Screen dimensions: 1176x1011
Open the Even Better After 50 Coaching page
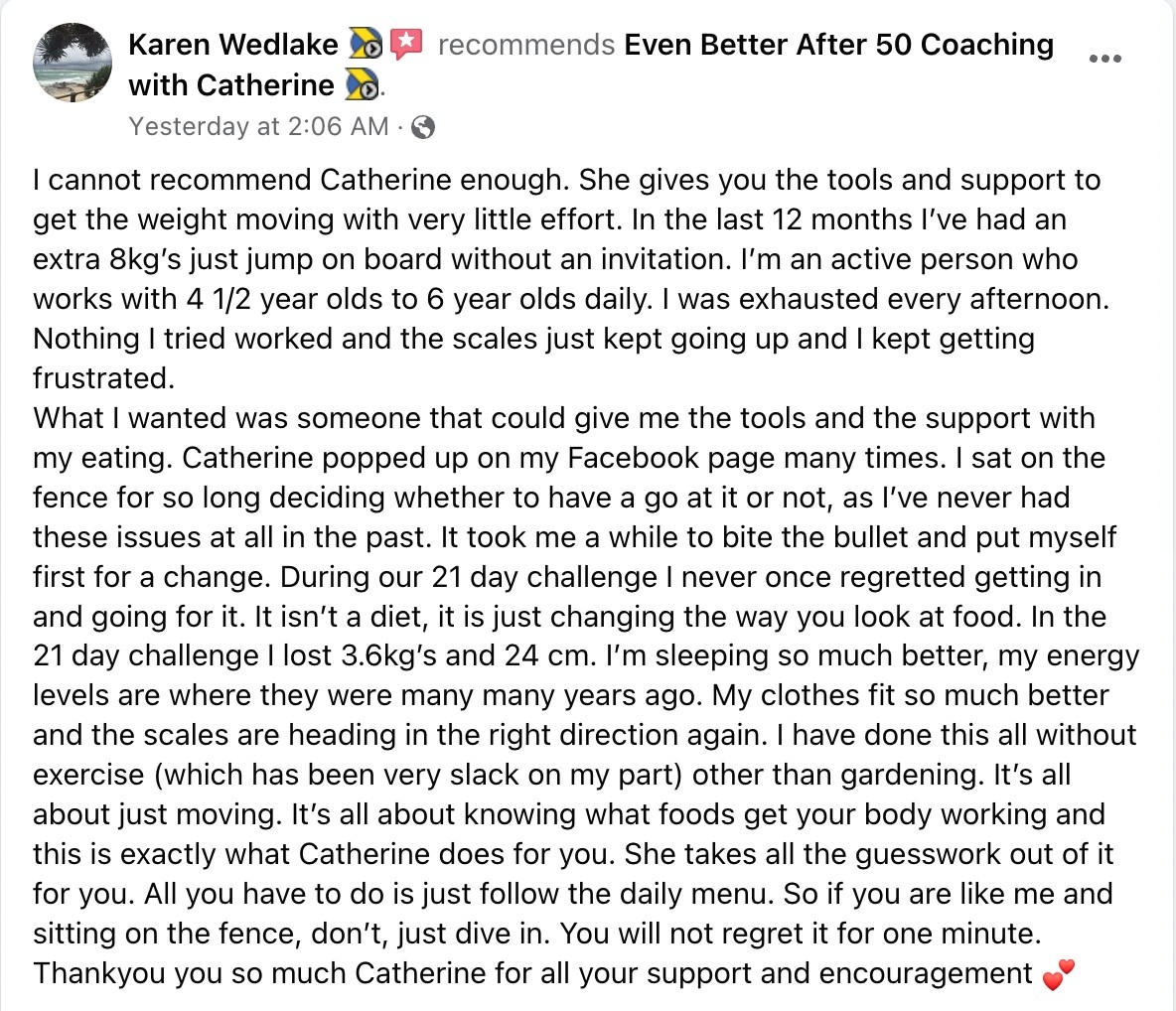click(838, 45)
